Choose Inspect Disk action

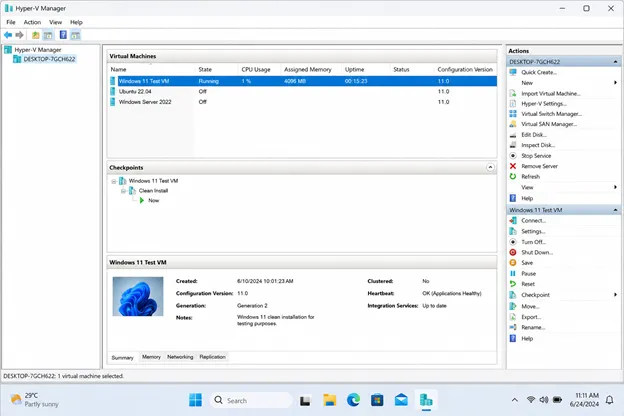pos(538,145)
